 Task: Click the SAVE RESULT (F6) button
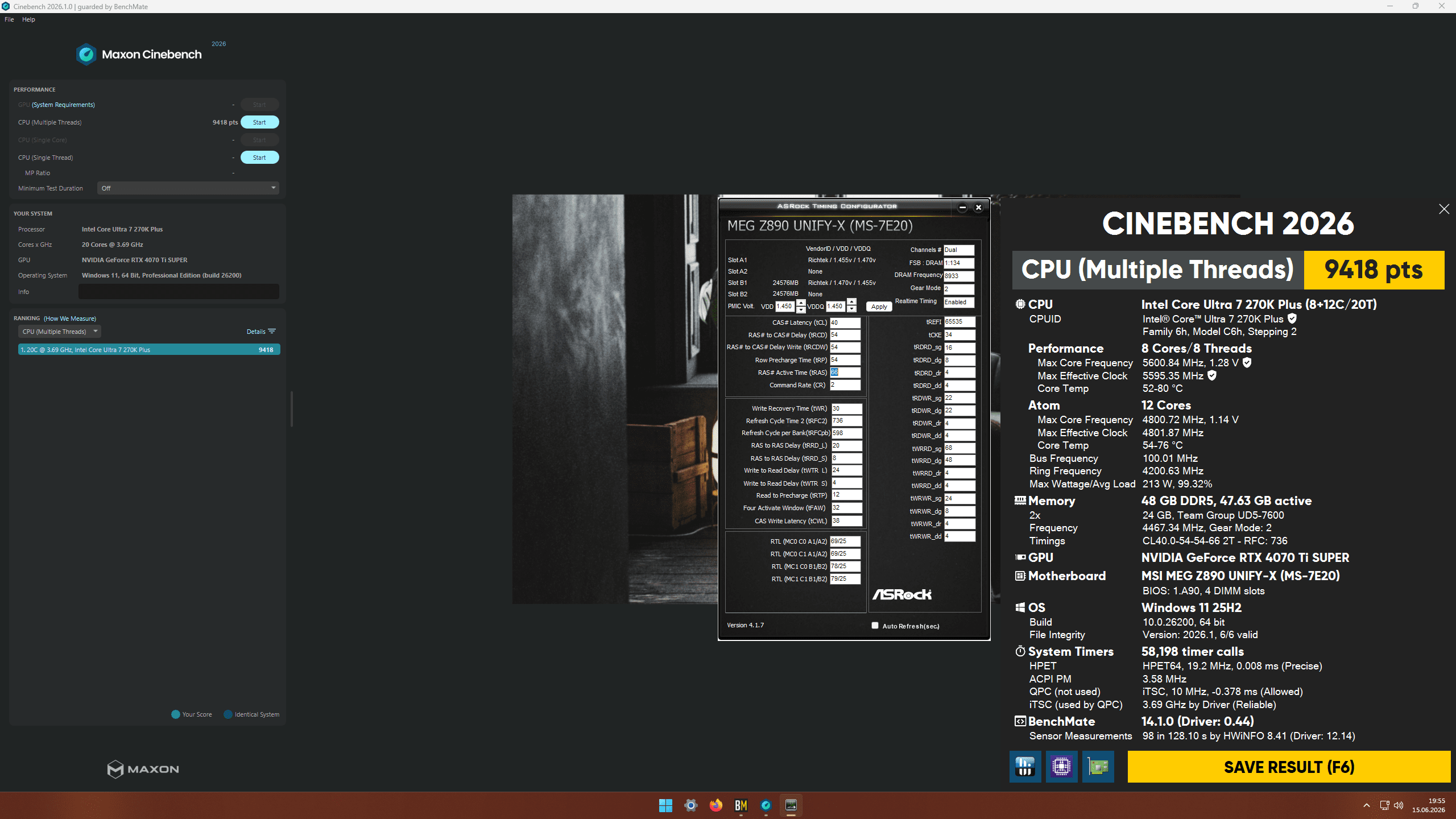click(1289, 767)
